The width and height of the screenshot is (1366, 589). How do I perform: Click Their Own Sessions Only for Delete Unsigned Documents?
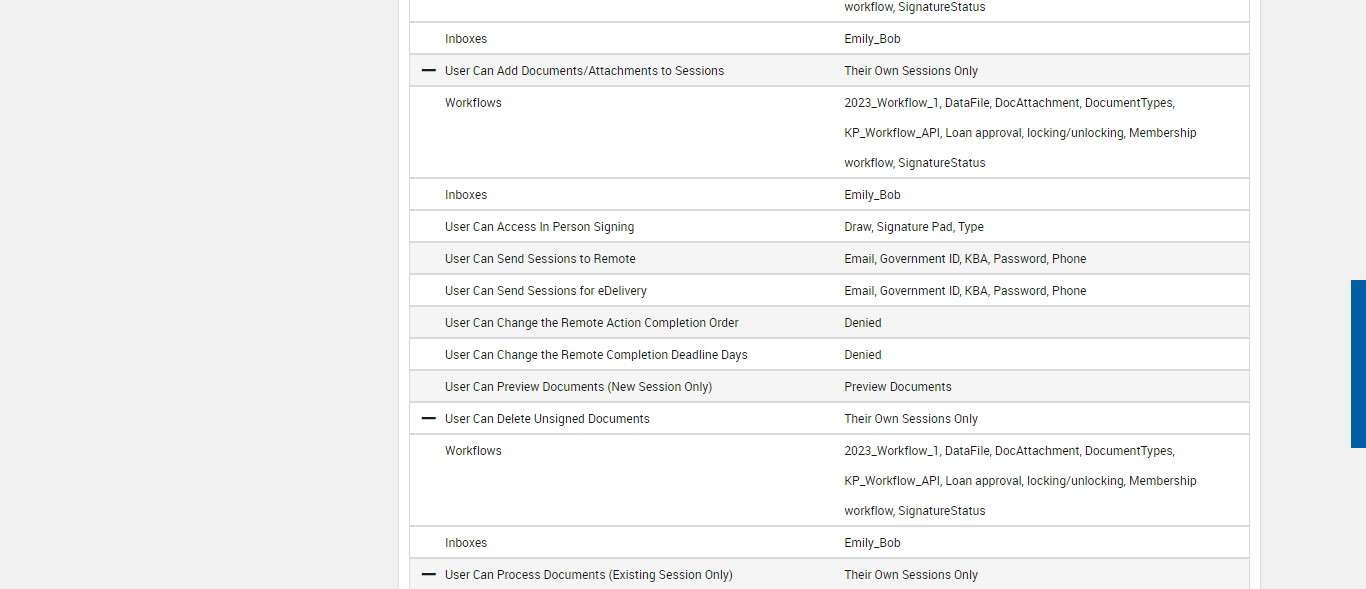pyautogui.click(x=910, y=419)
